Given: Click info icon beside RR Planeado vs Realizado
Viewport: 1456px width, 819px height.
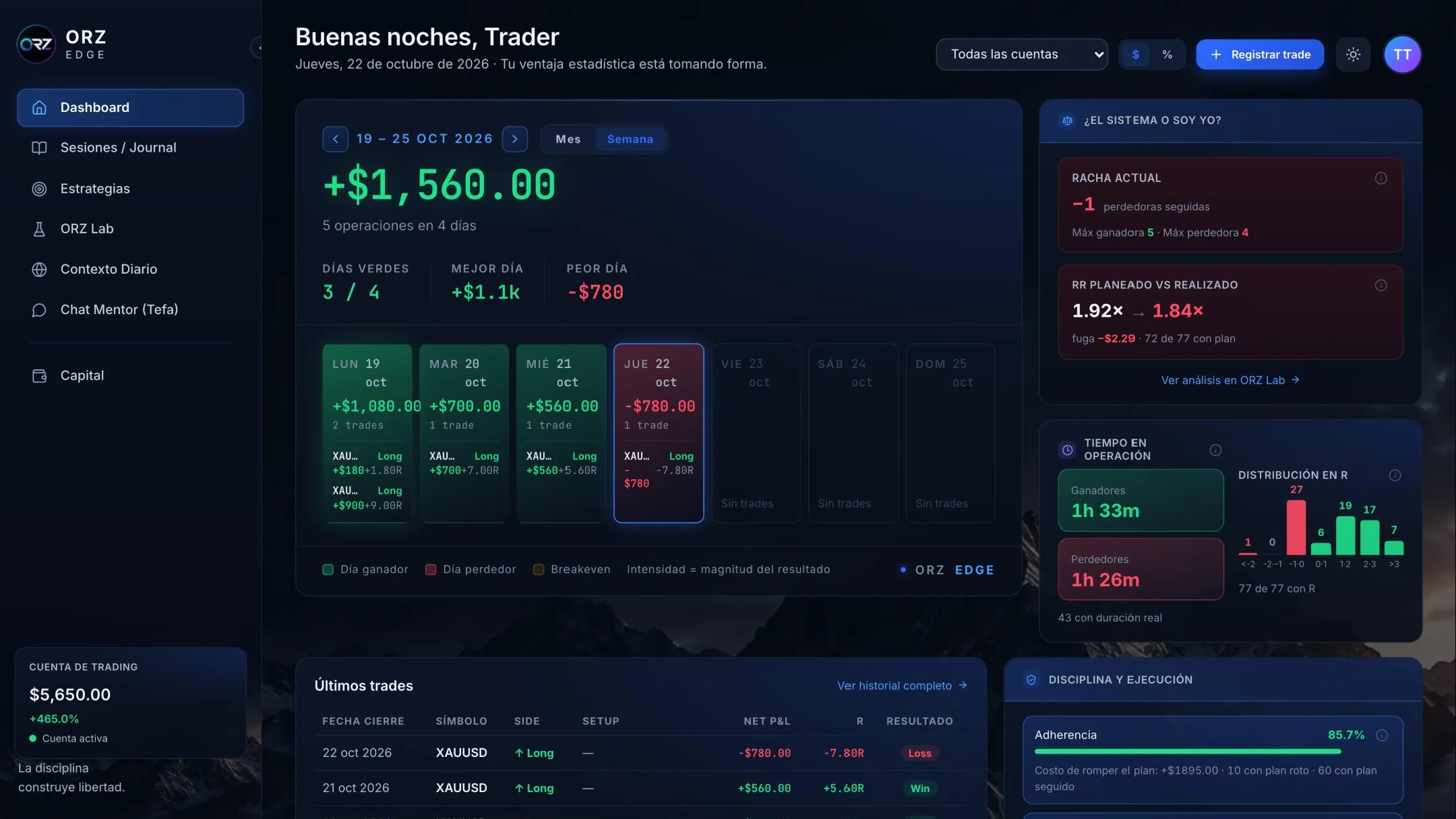Looking at the screenshot, I should pyautogui.click(x=1381, y=286).
